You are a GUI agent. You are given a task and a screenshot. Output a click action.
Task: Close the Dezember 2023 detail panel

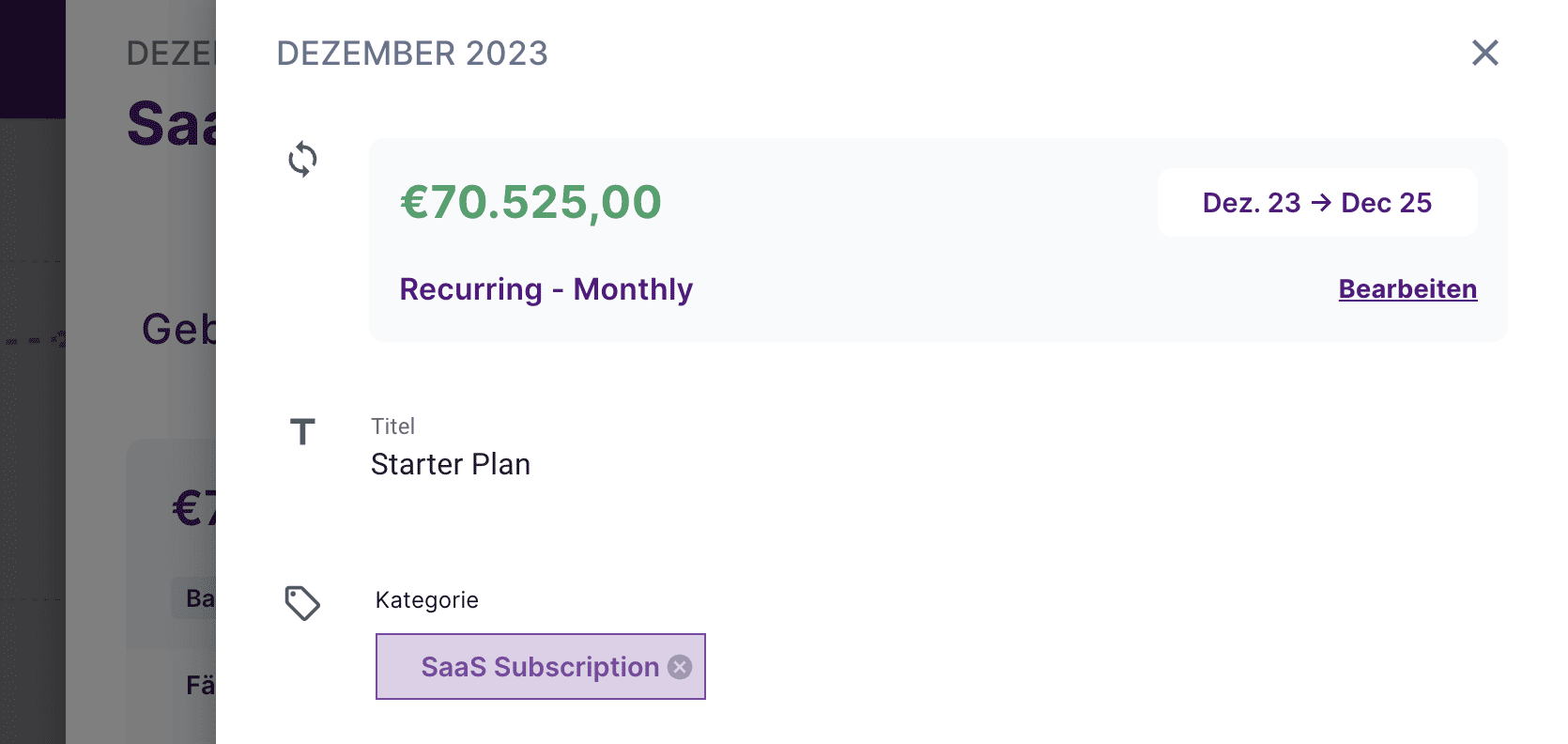pos(1484,53)
